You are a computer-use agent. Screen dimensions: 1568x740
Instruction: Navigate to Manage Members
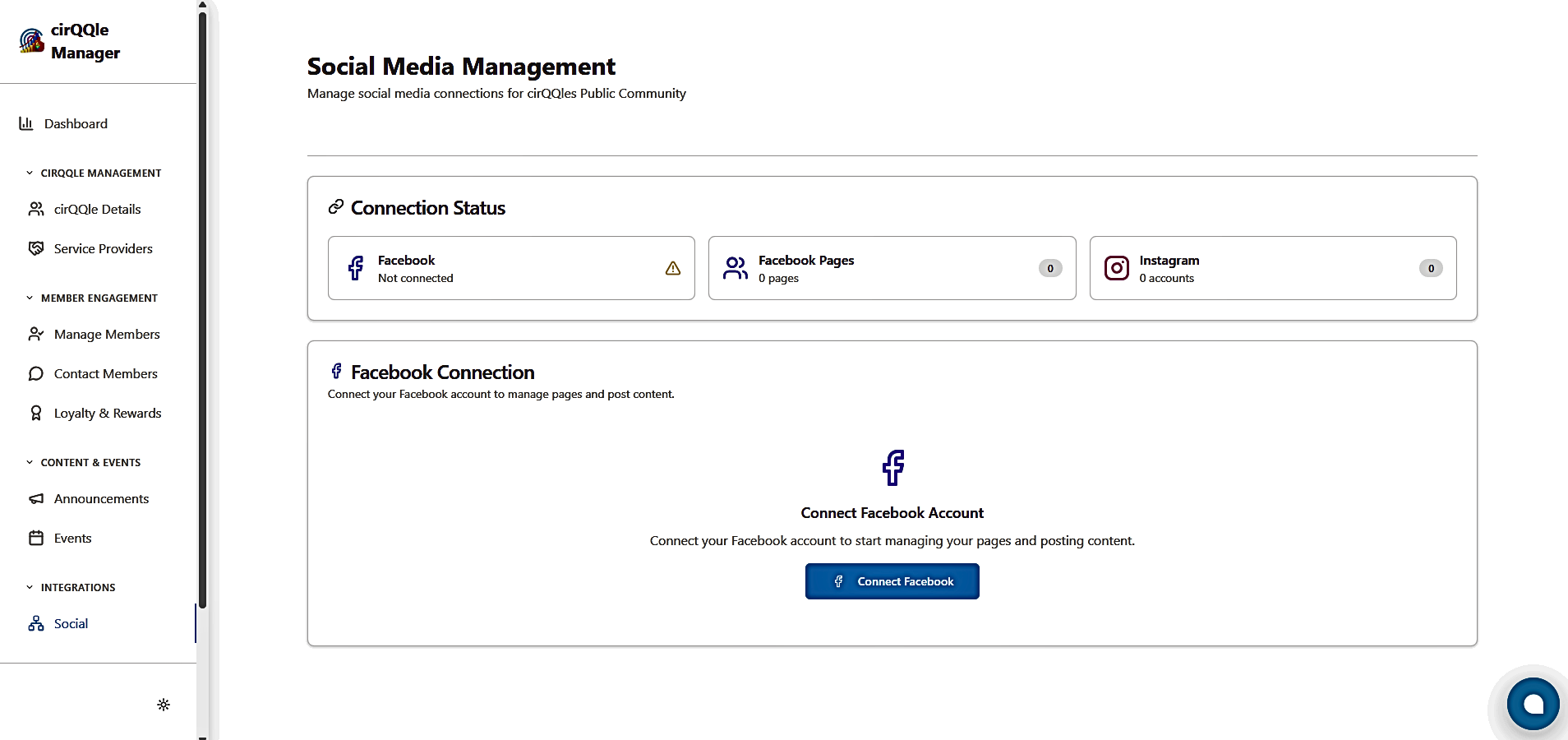click(x=107, y=334)
